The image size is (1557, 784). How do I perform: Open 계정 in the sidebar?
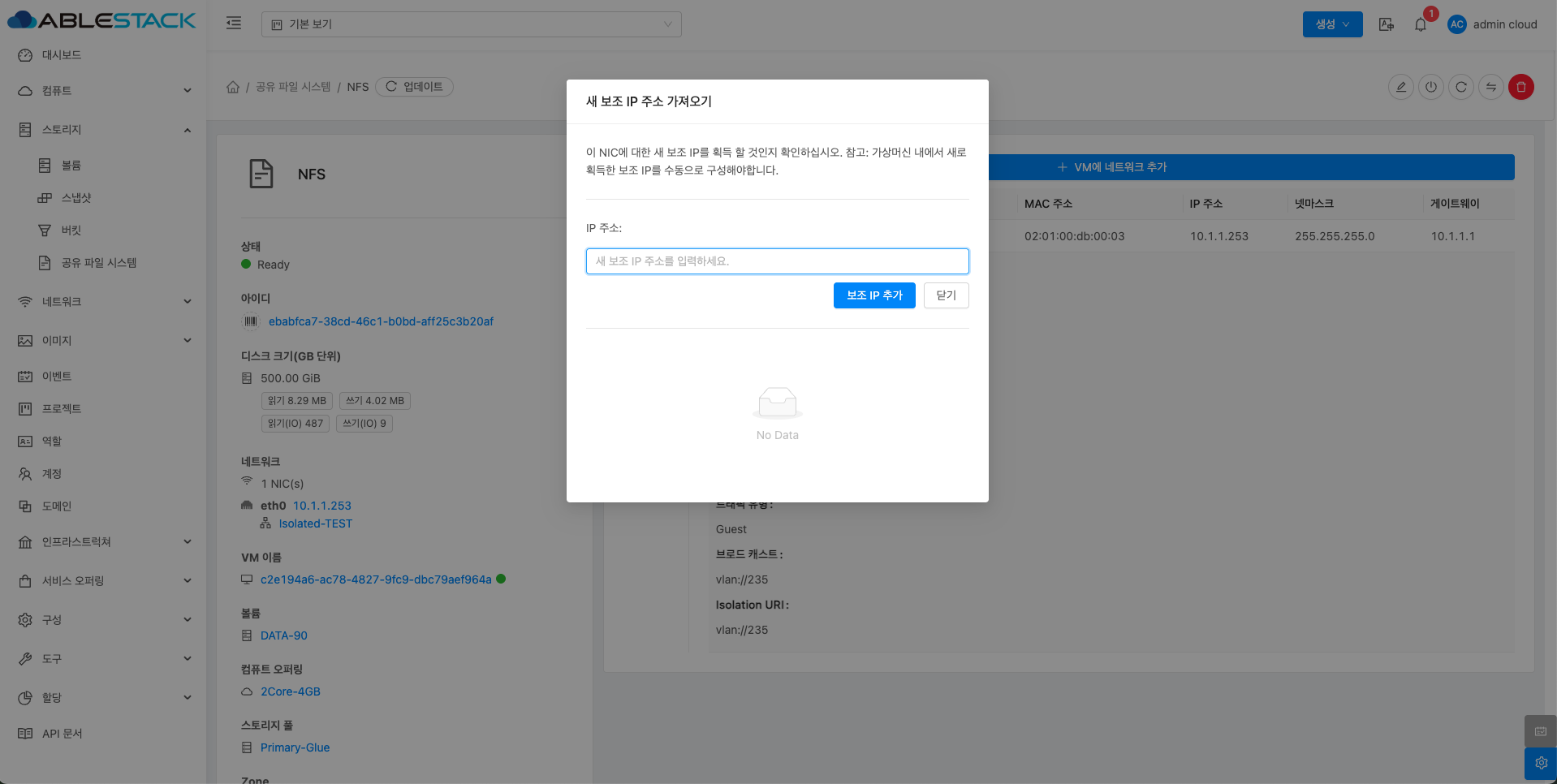coord(52,474)
